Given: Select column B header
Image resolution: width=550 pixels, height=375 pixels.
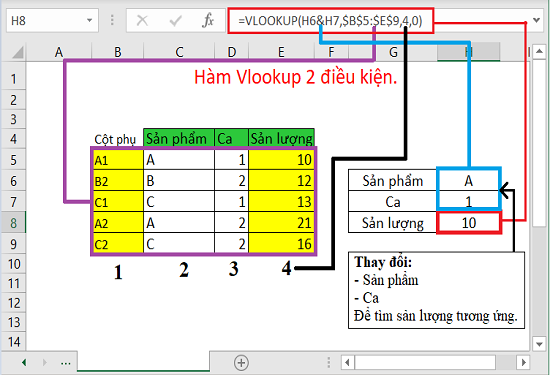Looking at the screenshot, I should 118,53.
